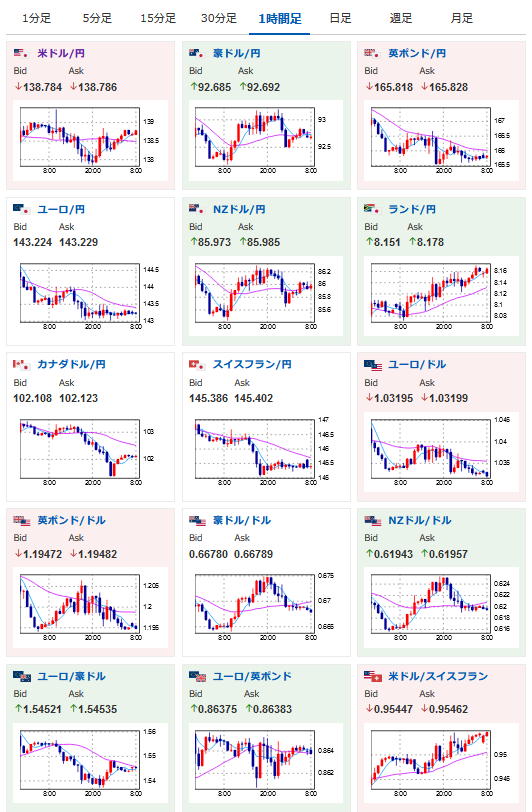Click the Swiss flag icon beside スイスフラン/円
The height and width of the screenshot is (812, 532).
coord(197,365)
